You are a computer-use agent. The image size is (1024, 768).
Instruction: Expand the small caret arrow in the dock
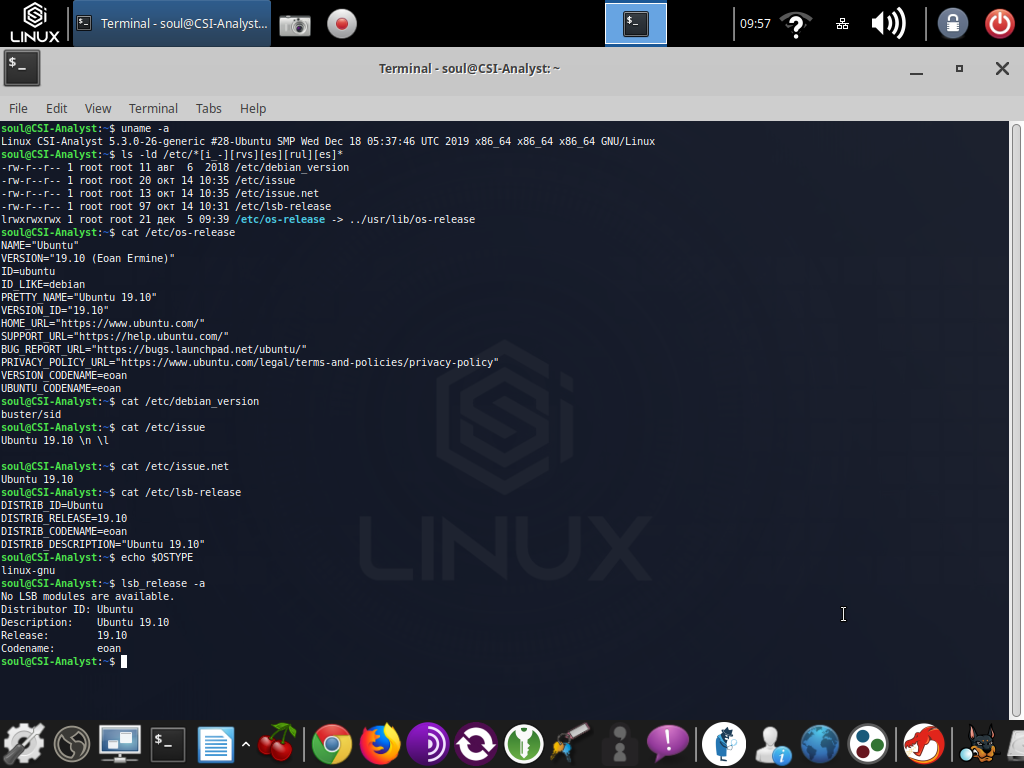(246, 744)
